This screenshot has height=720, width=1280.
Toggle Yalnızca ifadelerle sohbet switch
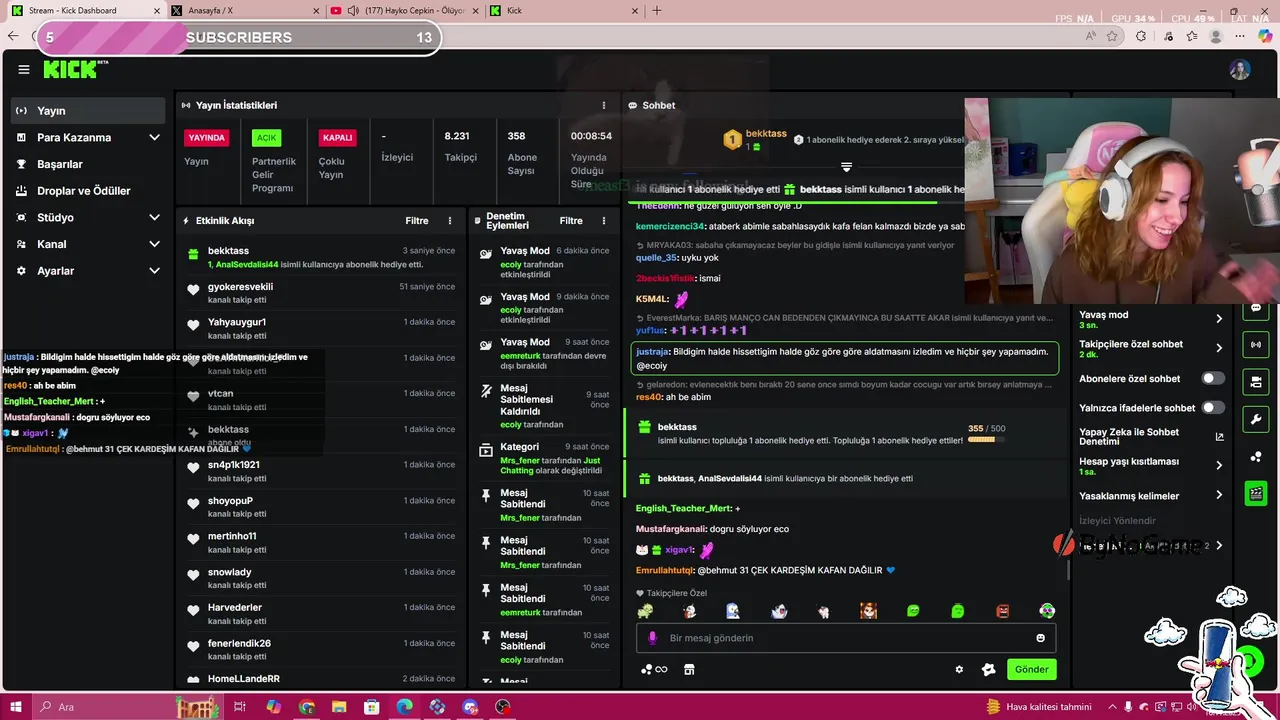[1213, 407]
